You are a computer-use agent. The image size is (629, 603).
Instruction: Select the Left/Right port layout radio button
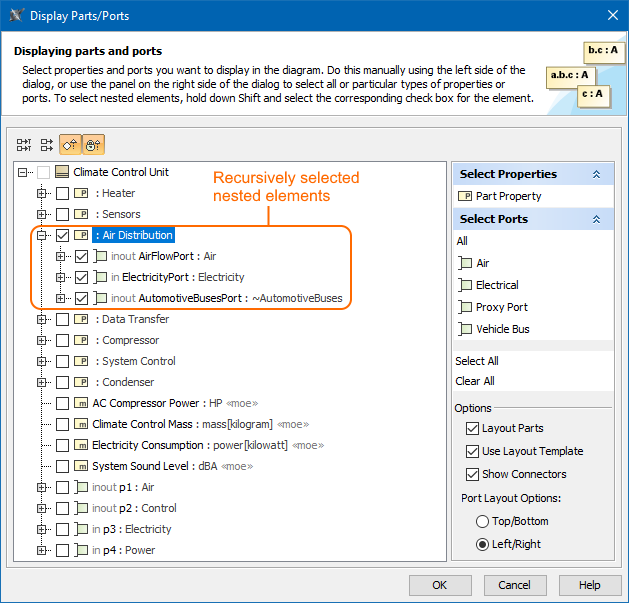(482, 544)
